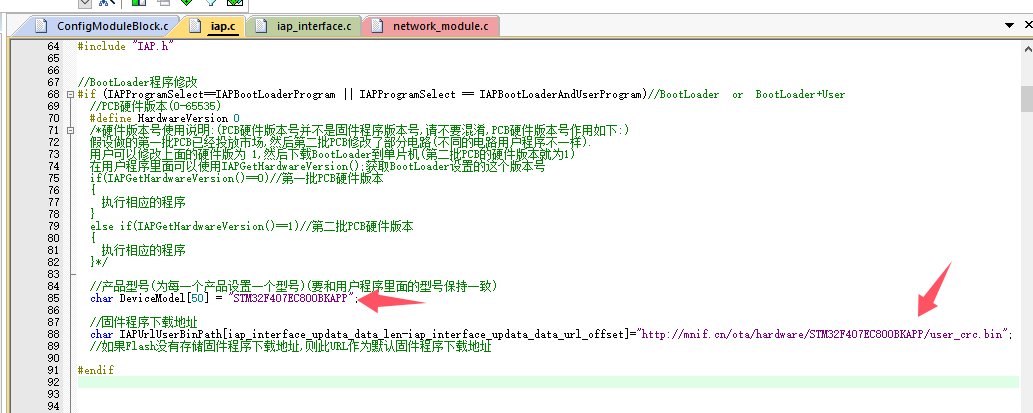Click the "STM32F407EC800BKAPP" string on line 85
The image size is (1033, 413).
click(293, 298)
